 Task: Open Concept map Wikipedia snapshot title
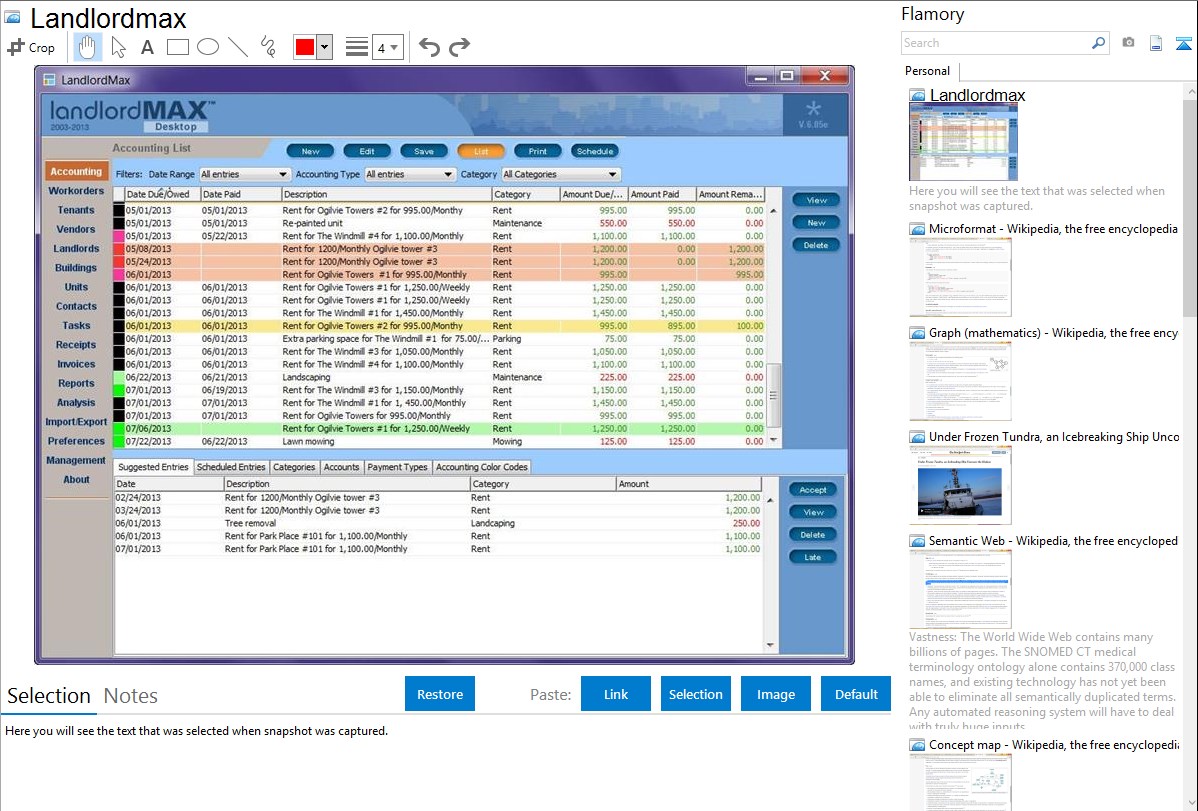pos(1053,745)
